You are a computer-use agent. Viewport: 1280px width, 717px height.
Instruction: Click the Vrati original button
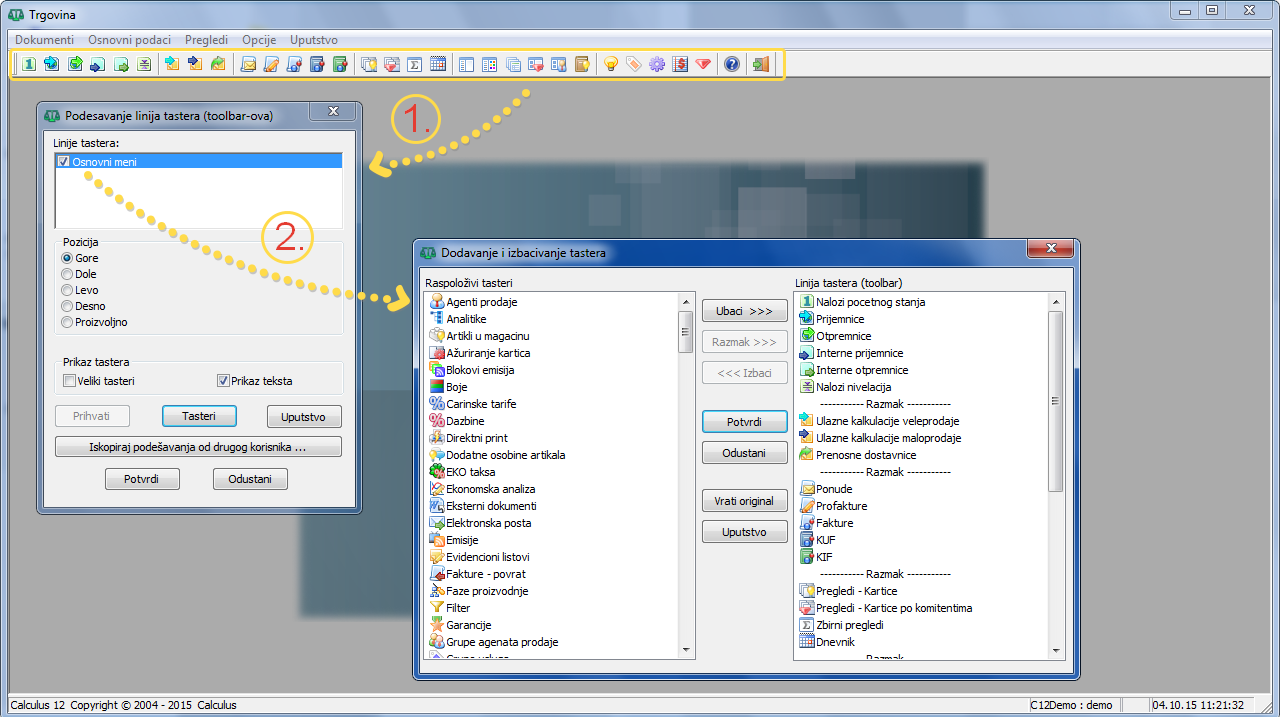744,501
